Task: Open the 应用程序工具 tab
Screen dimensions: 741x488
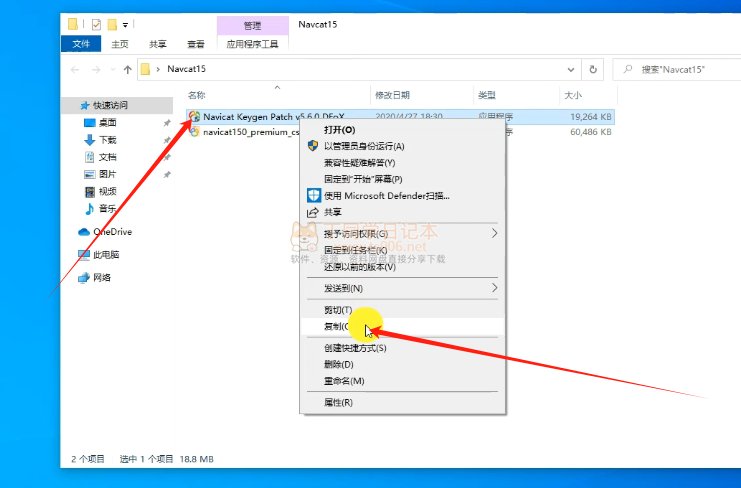Action: (x=252, y=44)
